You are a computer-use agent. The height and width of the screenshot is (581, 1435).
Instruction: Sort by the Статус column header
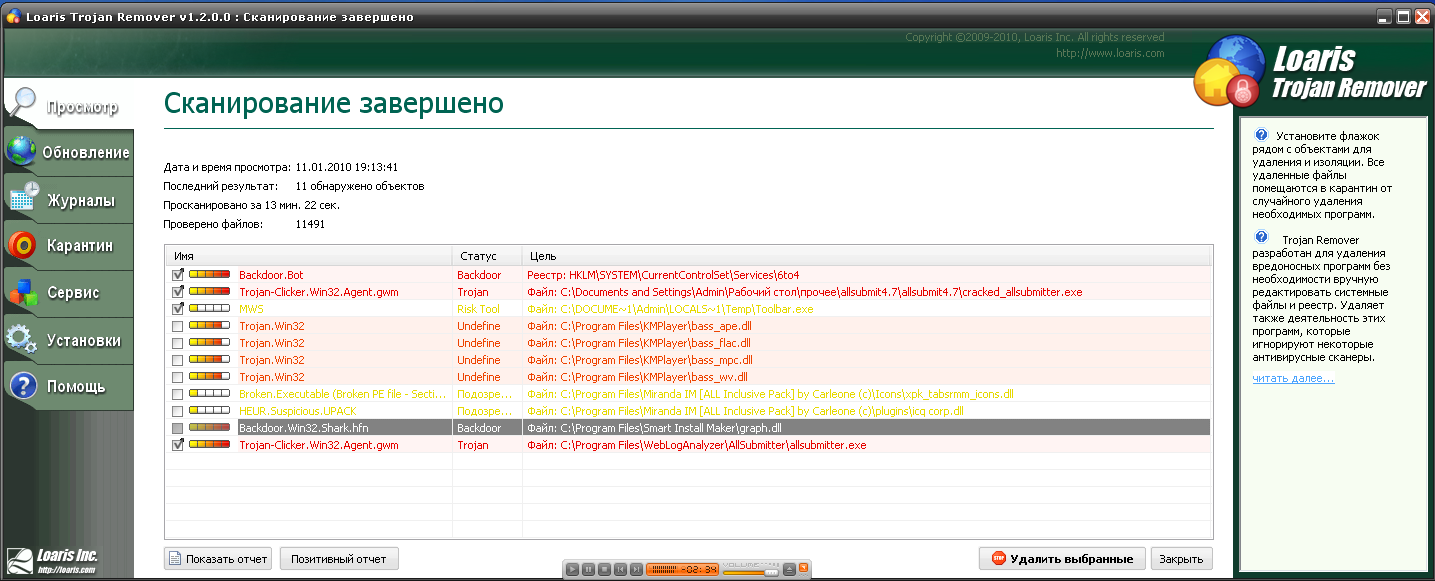click(x=487, y=256)
